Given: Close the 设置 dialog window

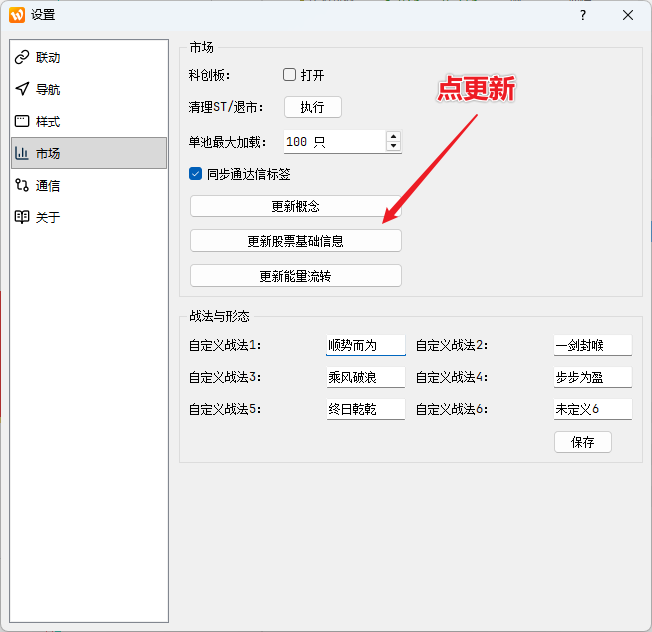Looking at the screenshot, I should point(628,15).
